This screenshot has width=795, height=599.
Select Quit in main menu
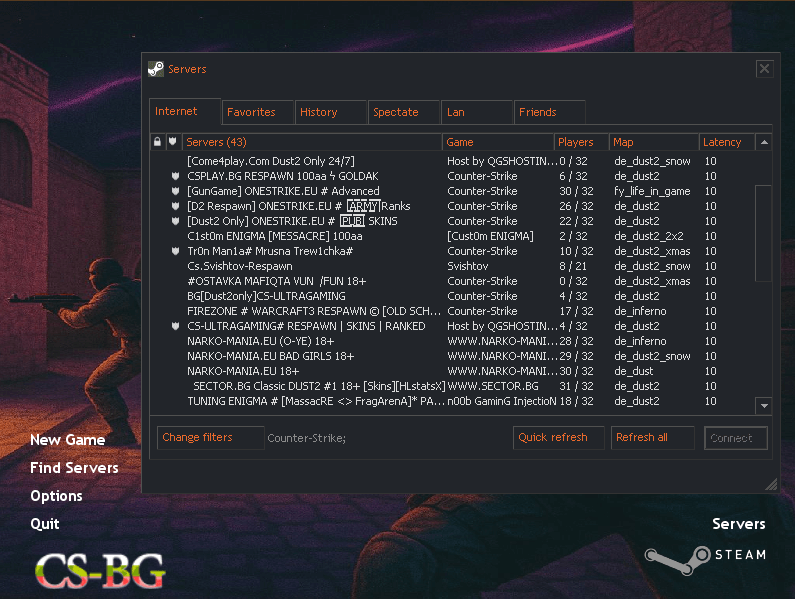[45, 523]
